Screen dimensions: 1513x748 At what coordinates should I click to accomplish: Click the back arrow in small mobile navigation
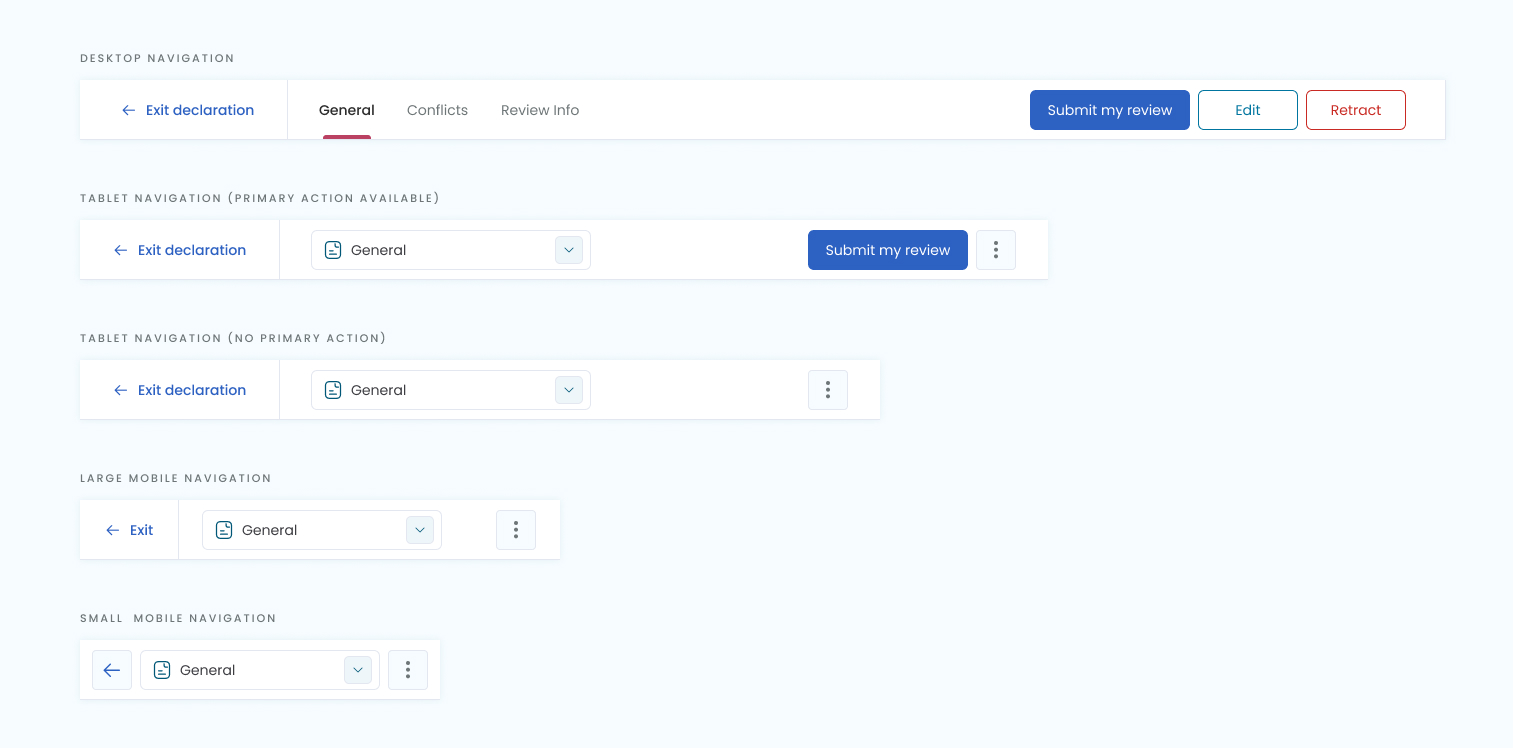[112, 670]
